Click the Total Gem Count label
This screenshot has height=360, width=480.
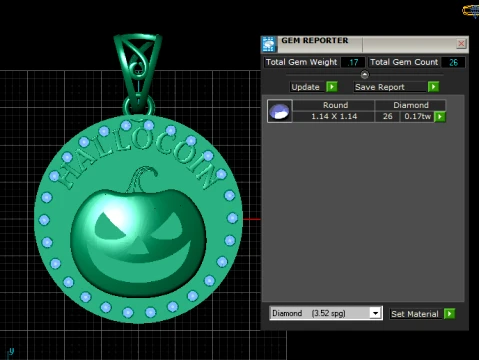coord(404,62)
